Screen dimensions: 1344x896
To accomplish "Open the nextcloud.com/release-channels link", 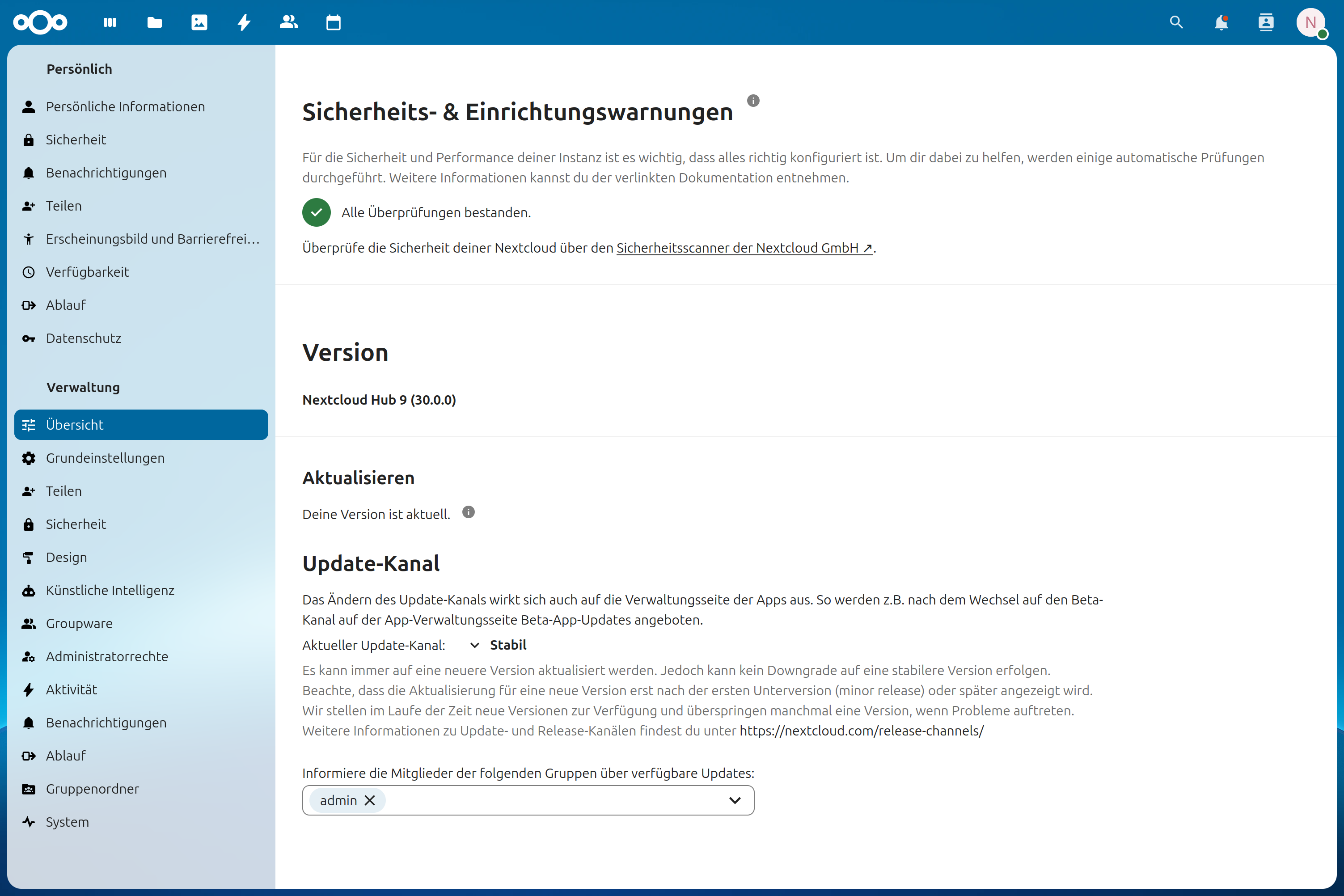I will [862, 731].
